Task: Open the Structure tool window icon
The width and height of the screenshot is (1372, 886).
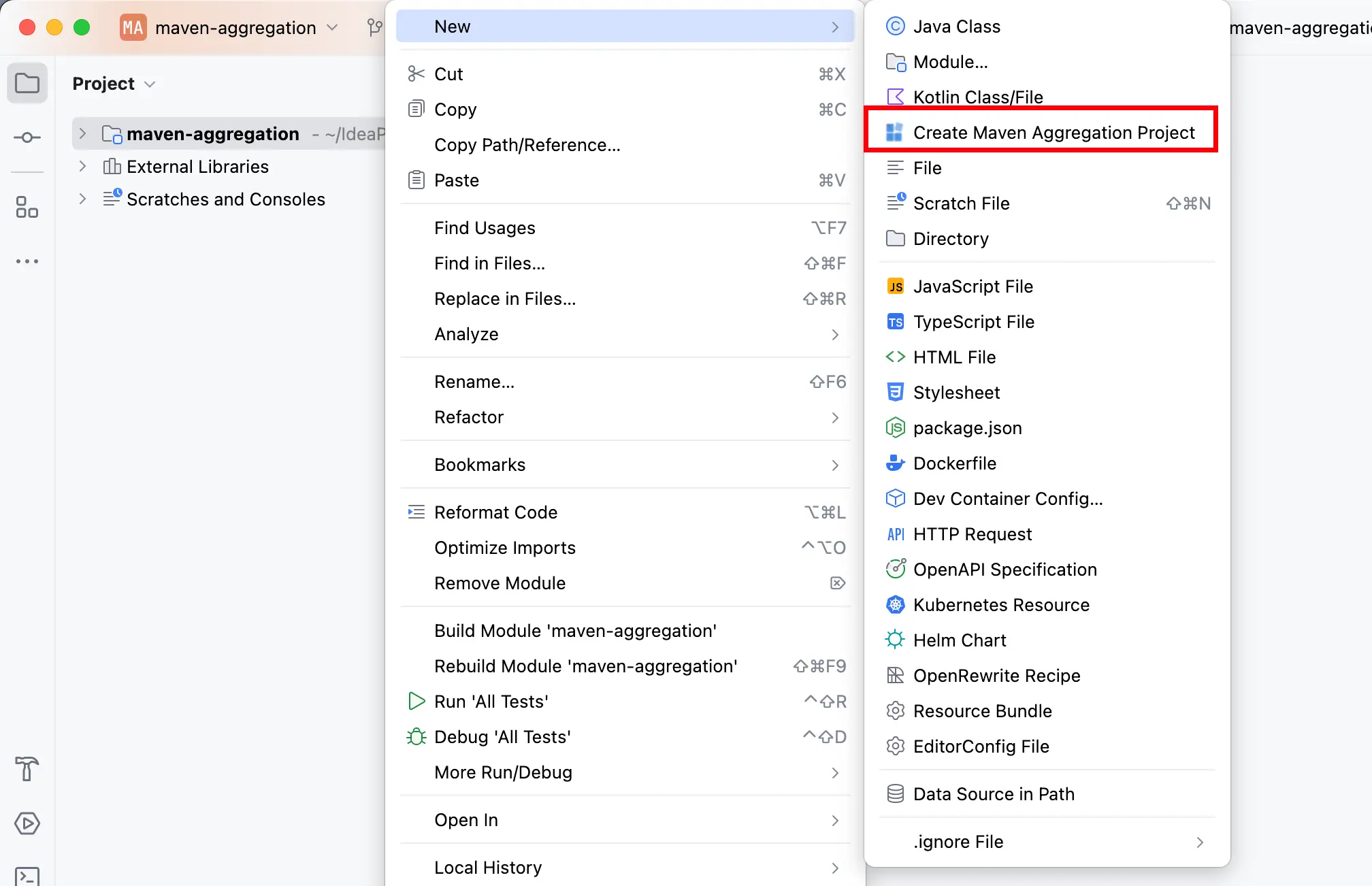Action: point(27,208)
